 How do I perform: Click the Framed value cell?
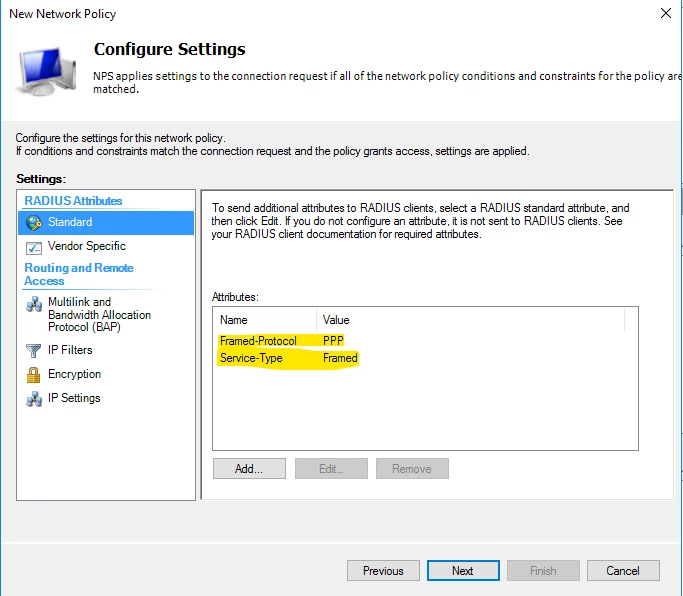[x=340, y=358]
